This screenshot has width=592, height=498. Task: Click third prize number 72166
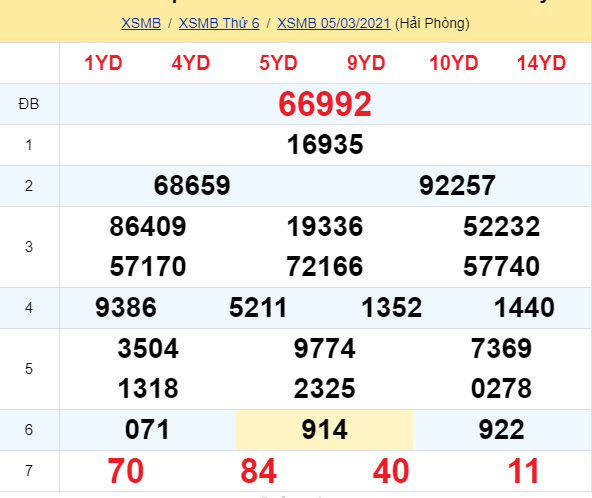(x=325, y=267)
